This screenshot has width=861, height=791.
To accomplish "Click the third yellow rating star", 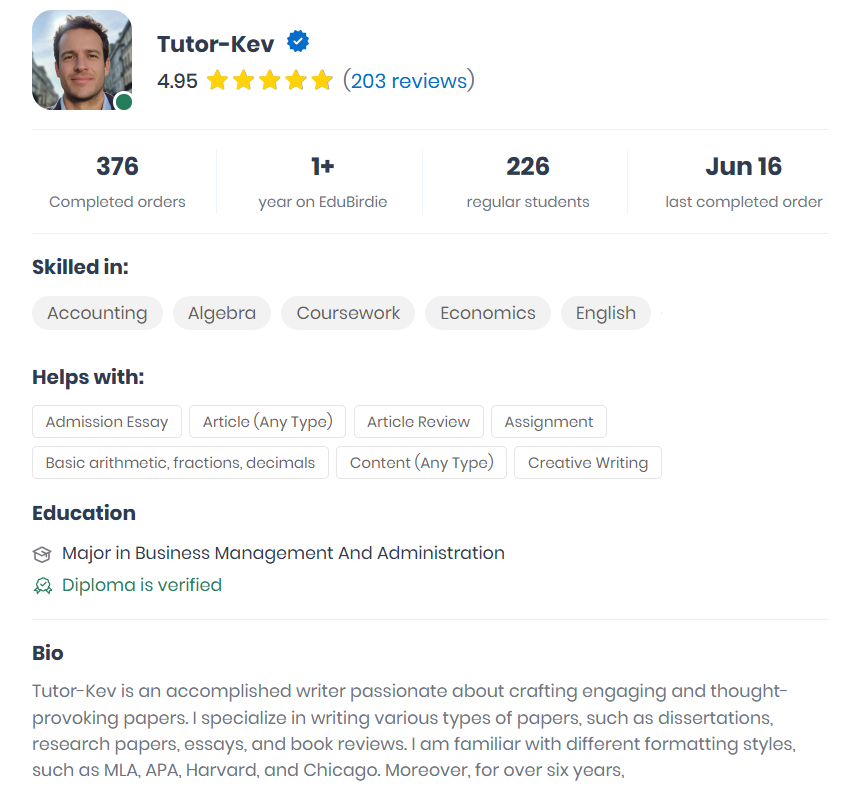I will tap(270, 80).
